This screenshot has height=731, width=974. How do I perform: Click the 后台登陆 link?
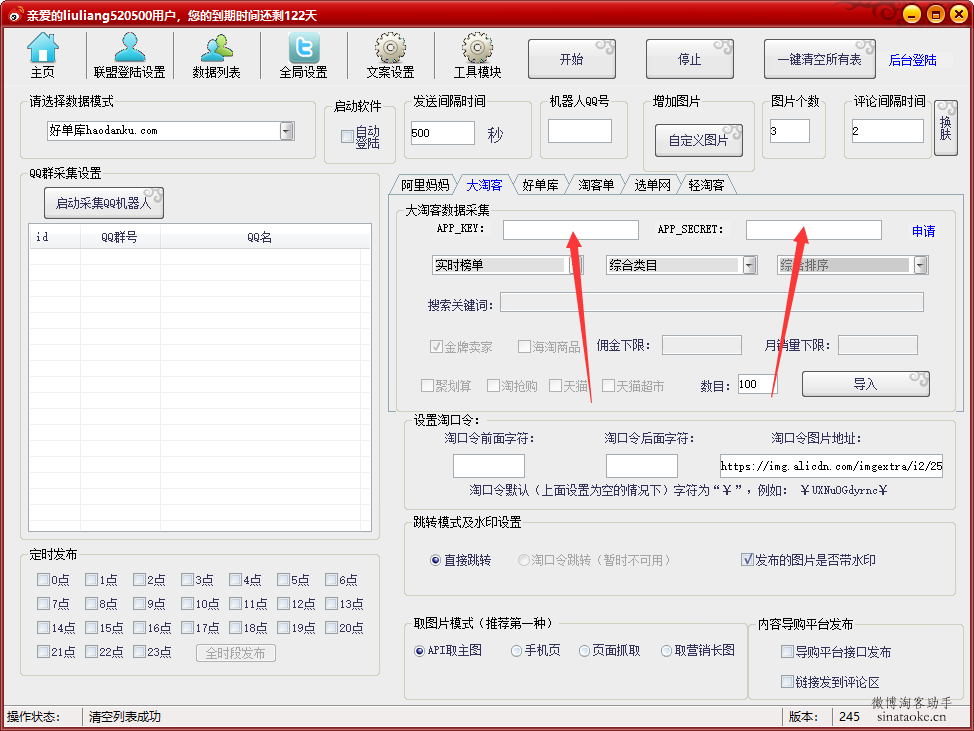pos(912,60)
